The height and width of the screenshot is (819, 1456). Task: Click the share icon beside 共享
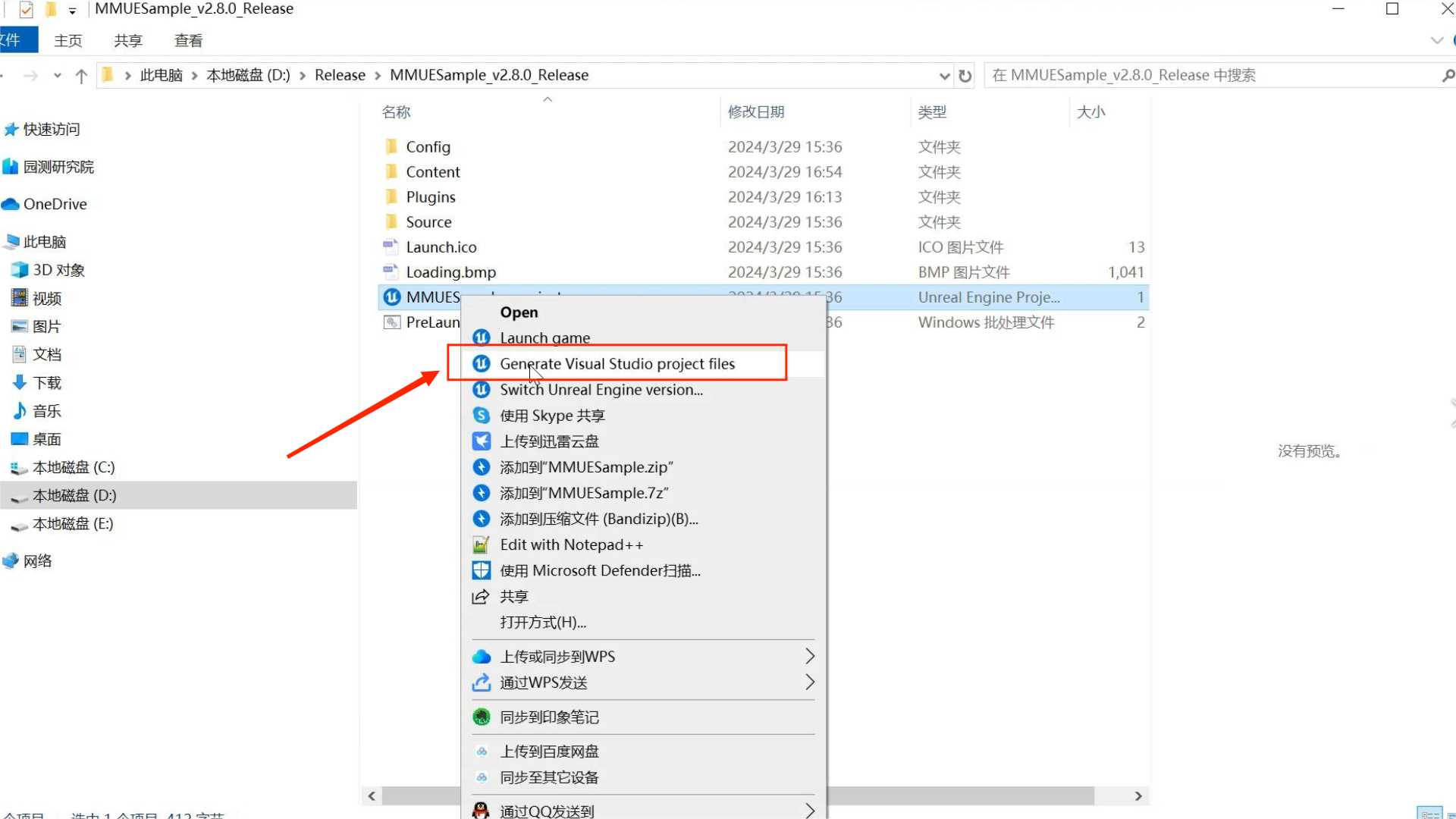pyautogui.click(x=482, y=597)
